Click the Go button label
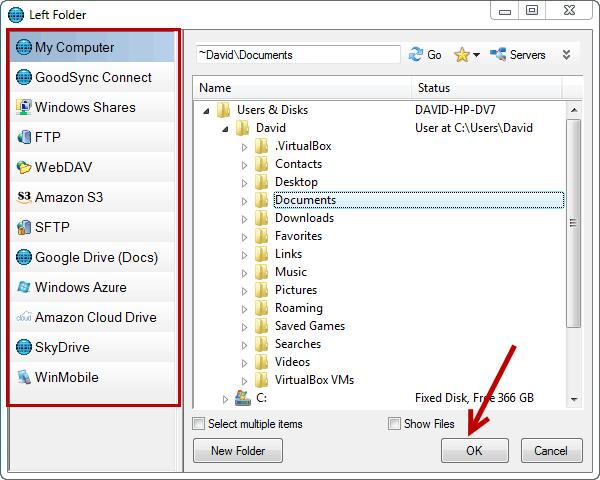Screen dimensions: 600x480 [x=434, y=55]
